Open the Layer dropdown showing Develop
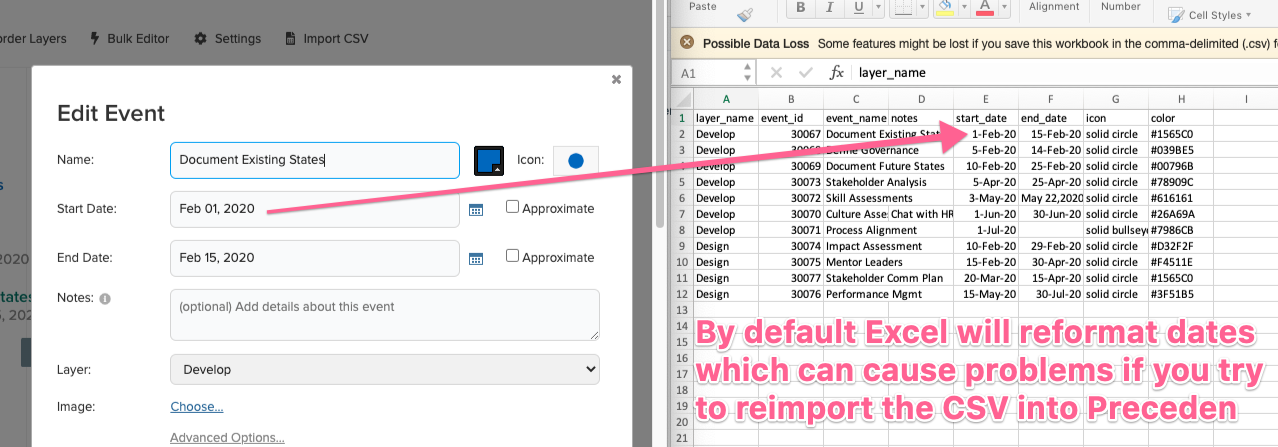 (385, 369)
